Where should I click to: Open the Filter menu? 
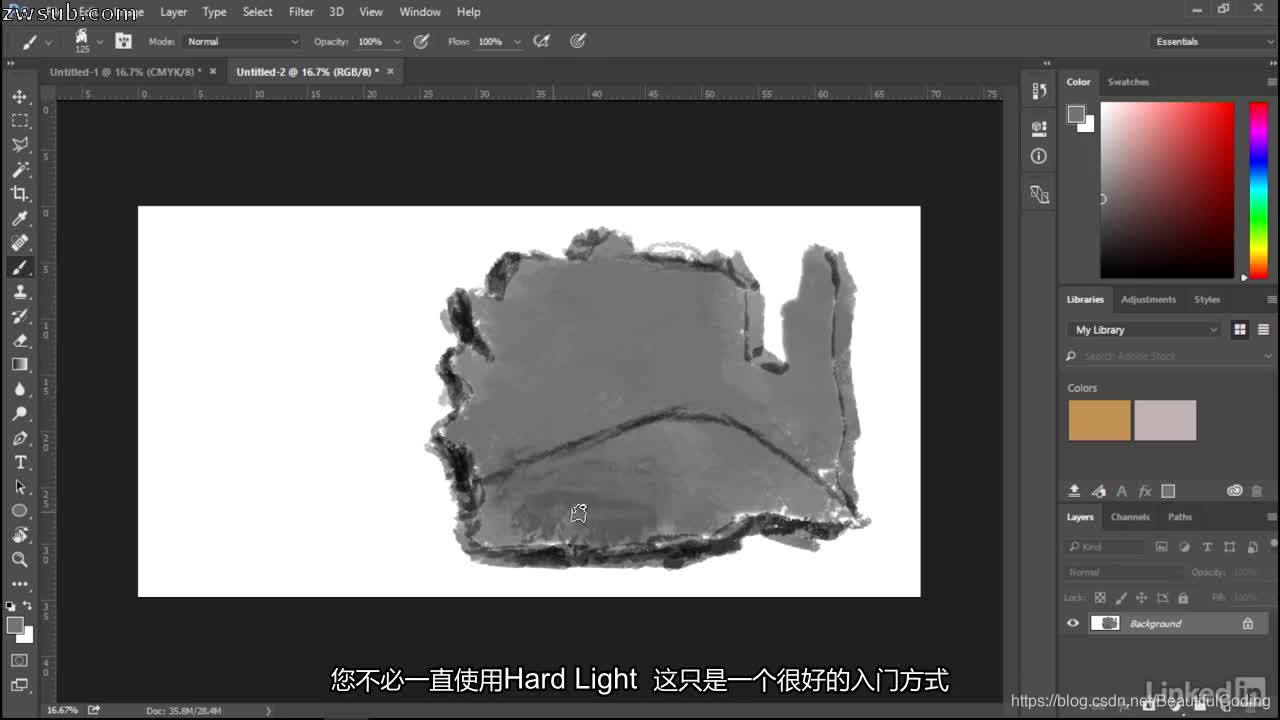(301, 12)
